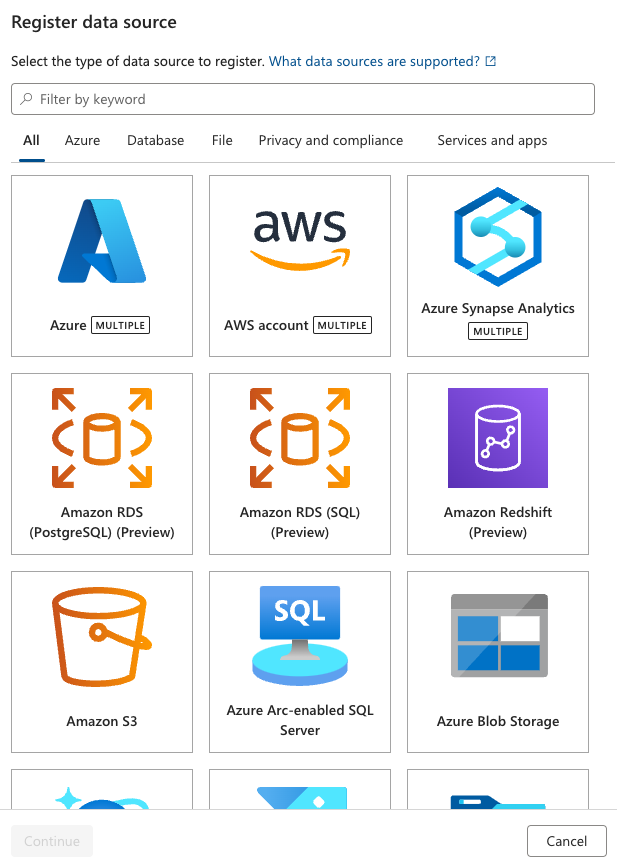Open 'What data sources are supported?' link
The width and height of the screenshot is (617, 867).
click(374, 61)
